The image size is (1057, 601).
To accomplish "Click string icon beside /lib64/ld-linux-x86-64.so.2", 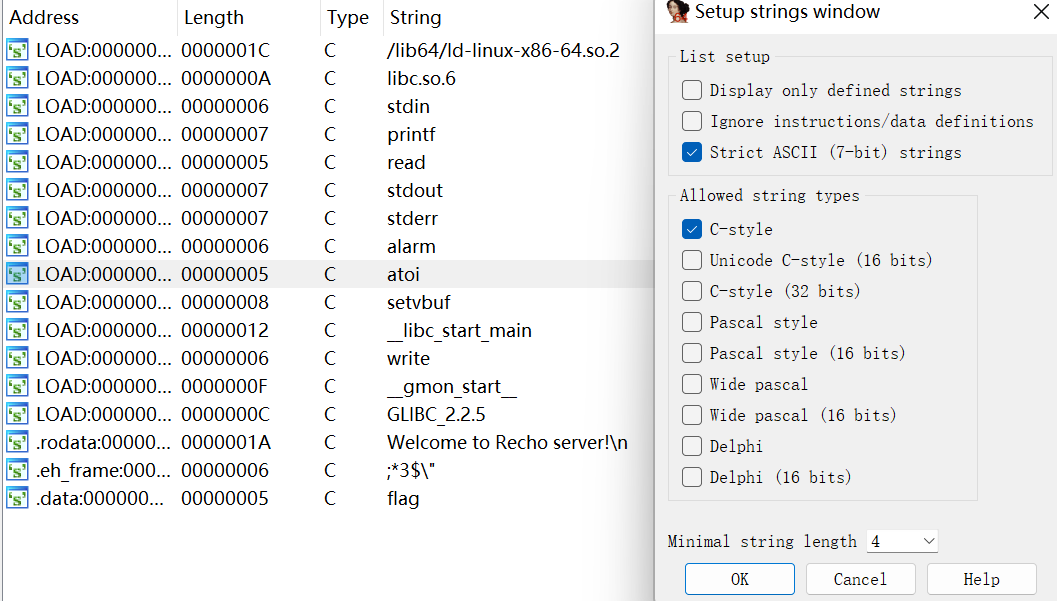I will pyautogui.click(x=18, y=51).
